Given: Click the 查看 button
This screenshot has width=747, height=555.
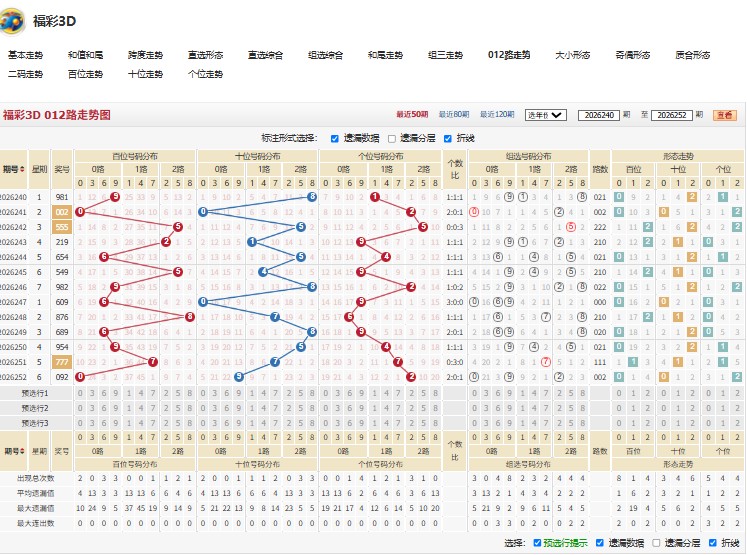Looking at the screenshot, I should coord(725,115).
